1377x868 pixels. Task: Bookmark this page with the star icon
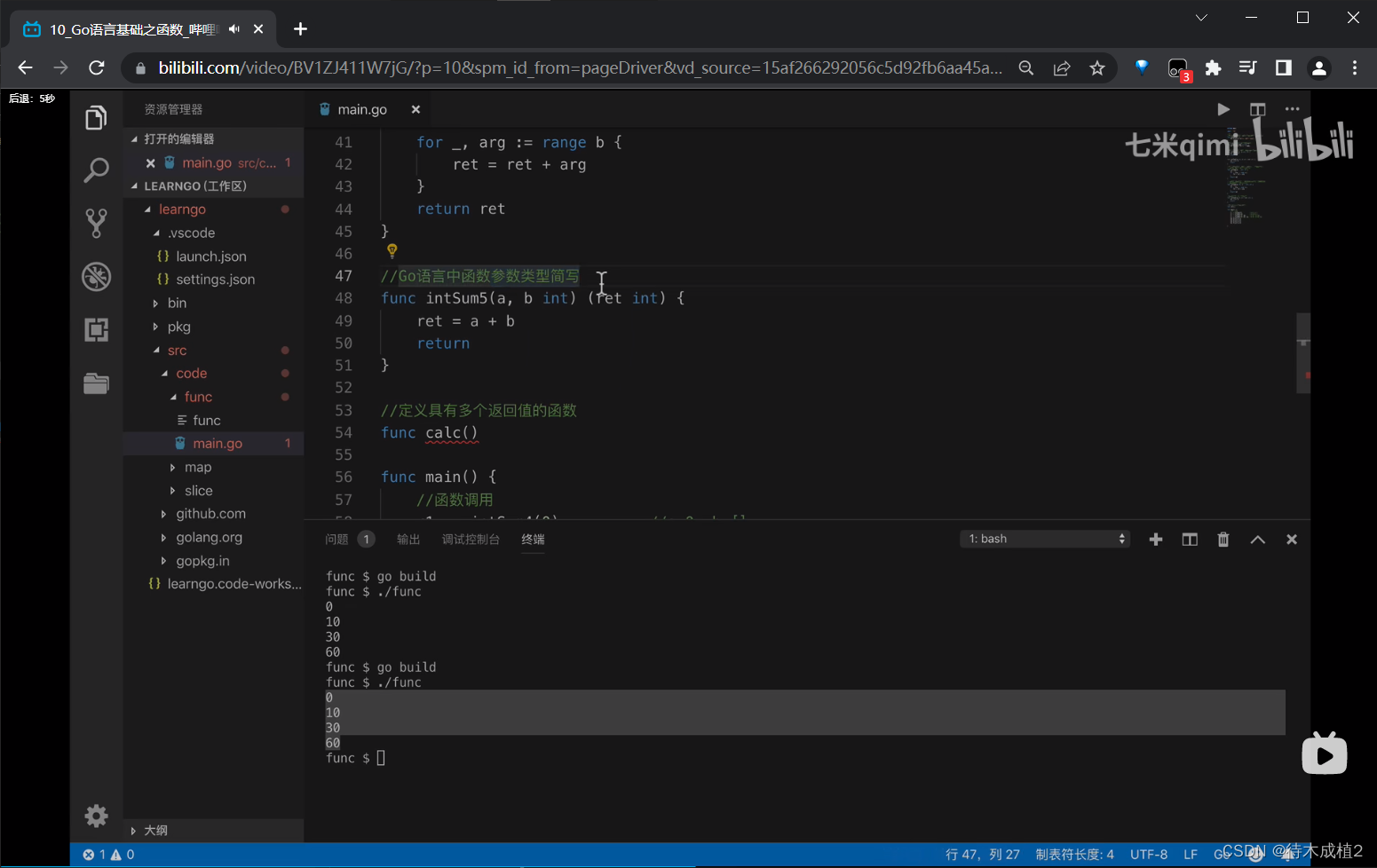point(1097,68)
